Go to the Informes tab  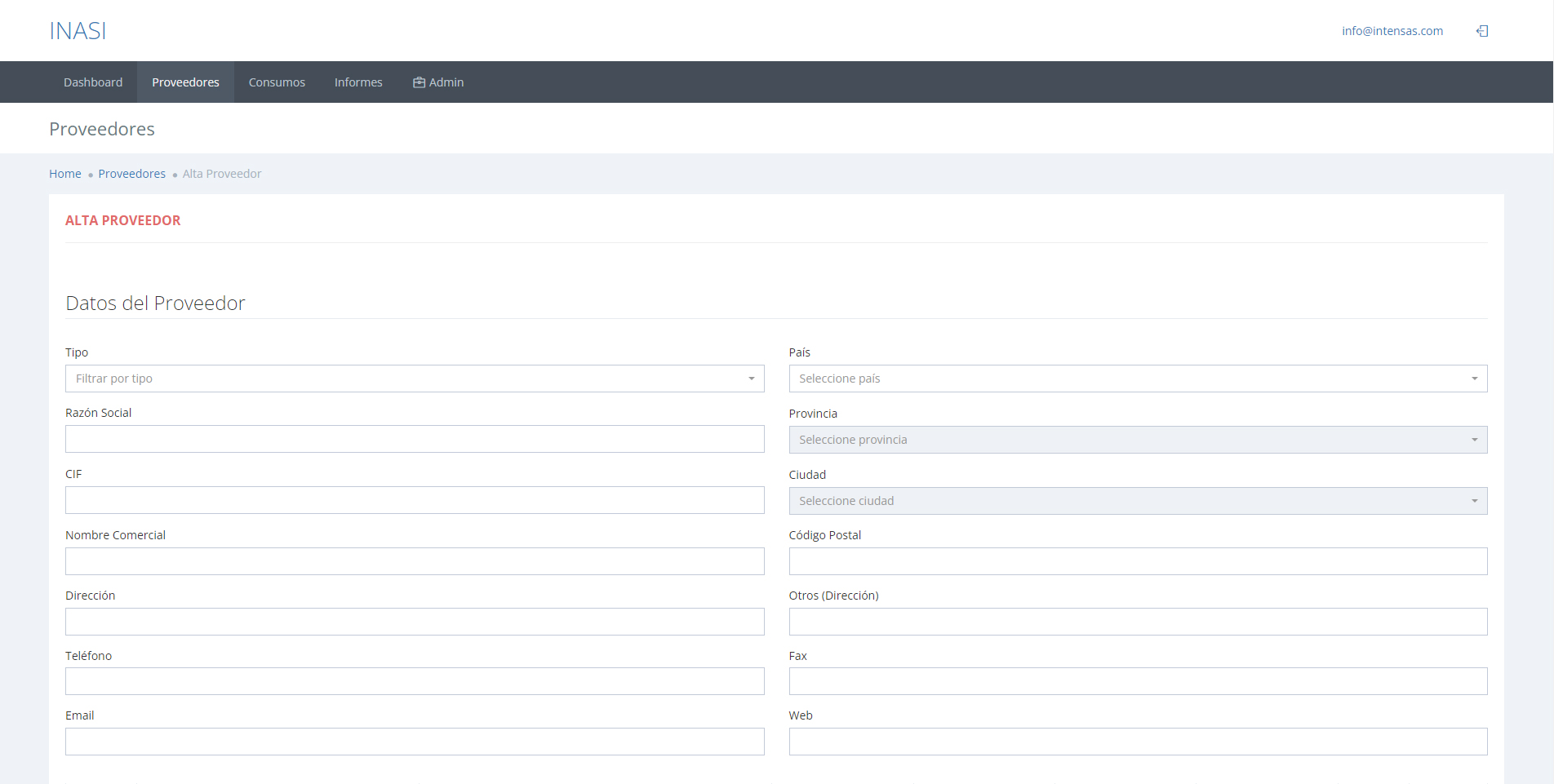[358, 82]
